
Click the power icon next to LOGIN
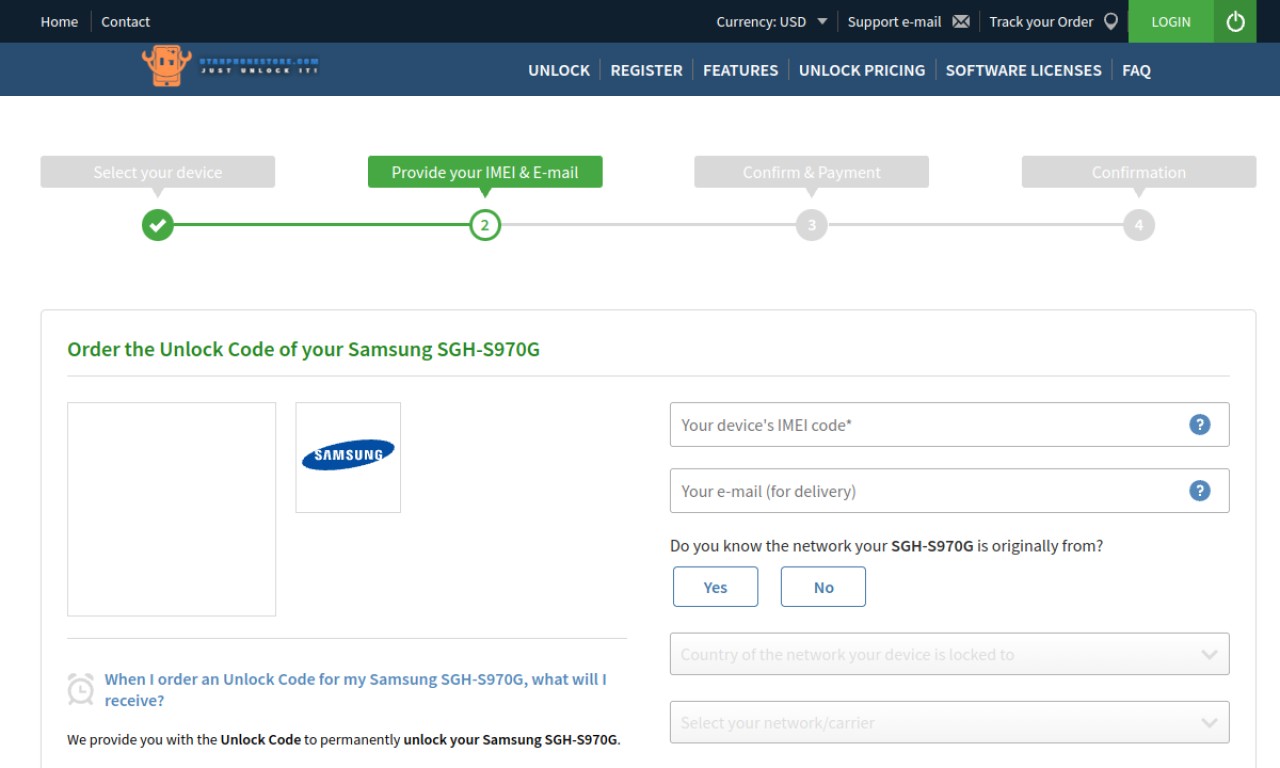click(1235, 21)
